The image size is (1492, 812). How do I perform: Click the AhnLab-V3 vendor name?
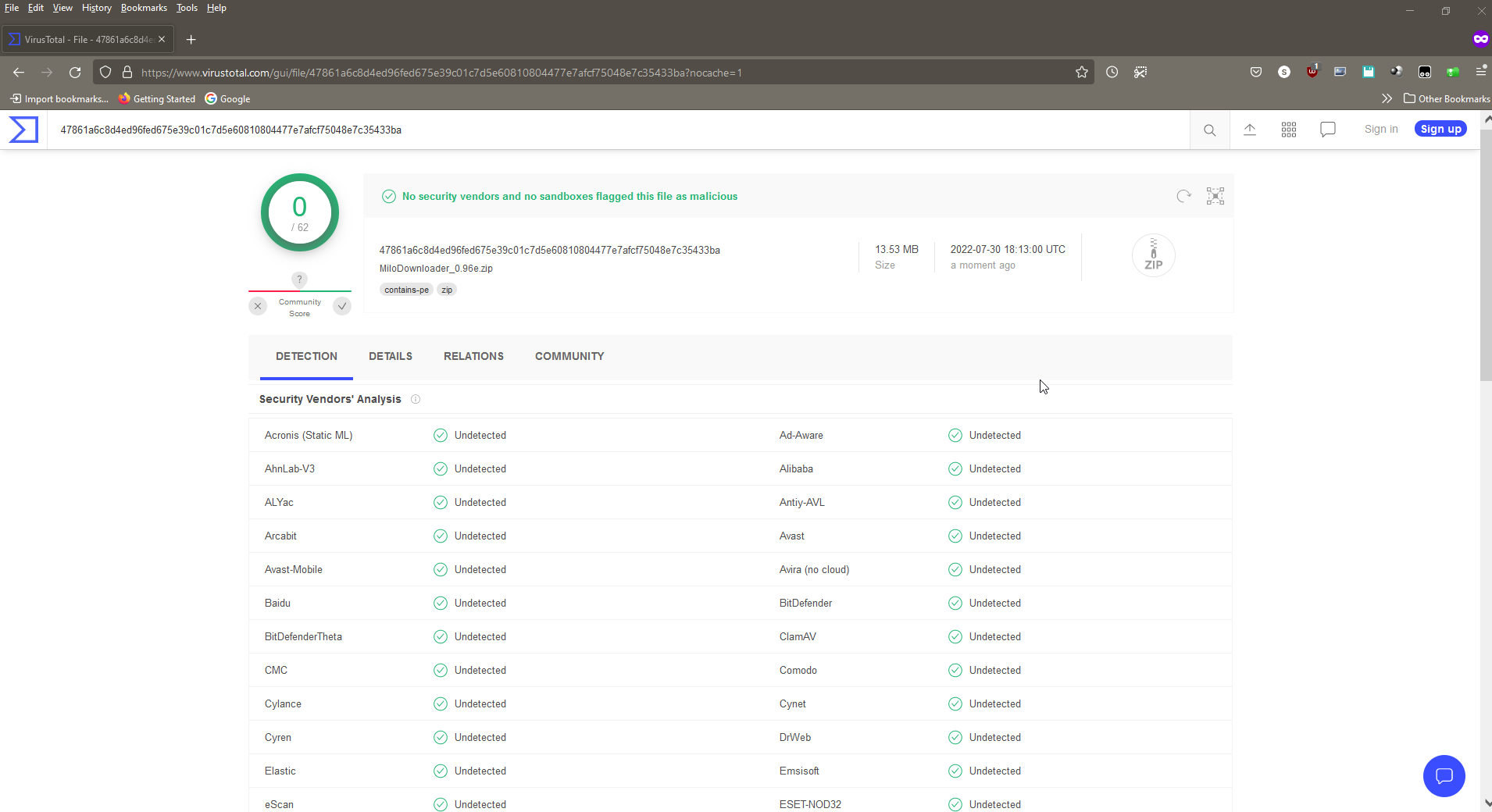pyautogui.click(x=290, y=469)
